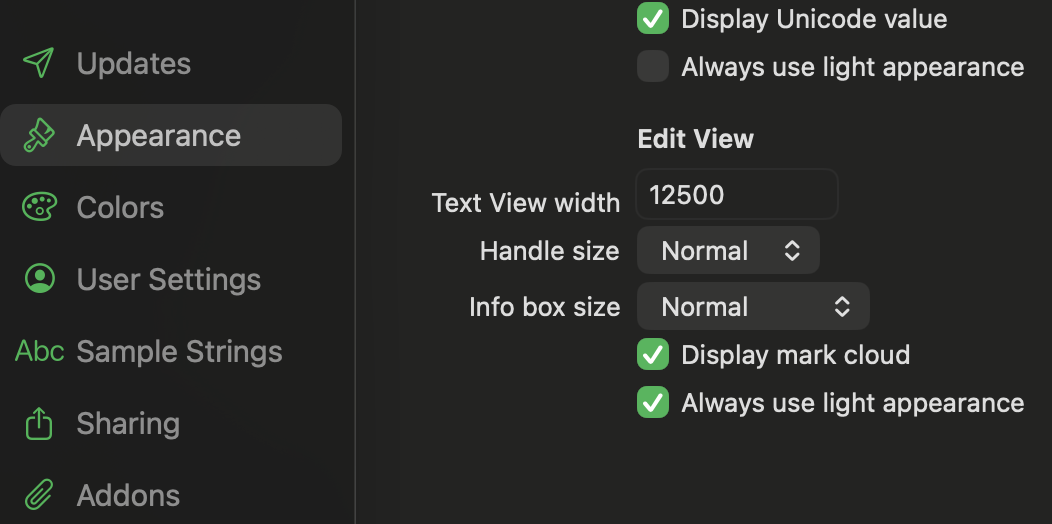Disable Edit View Always use light appearance
The width and height of the screenshot is (1052, 524).
click(653, 403)
